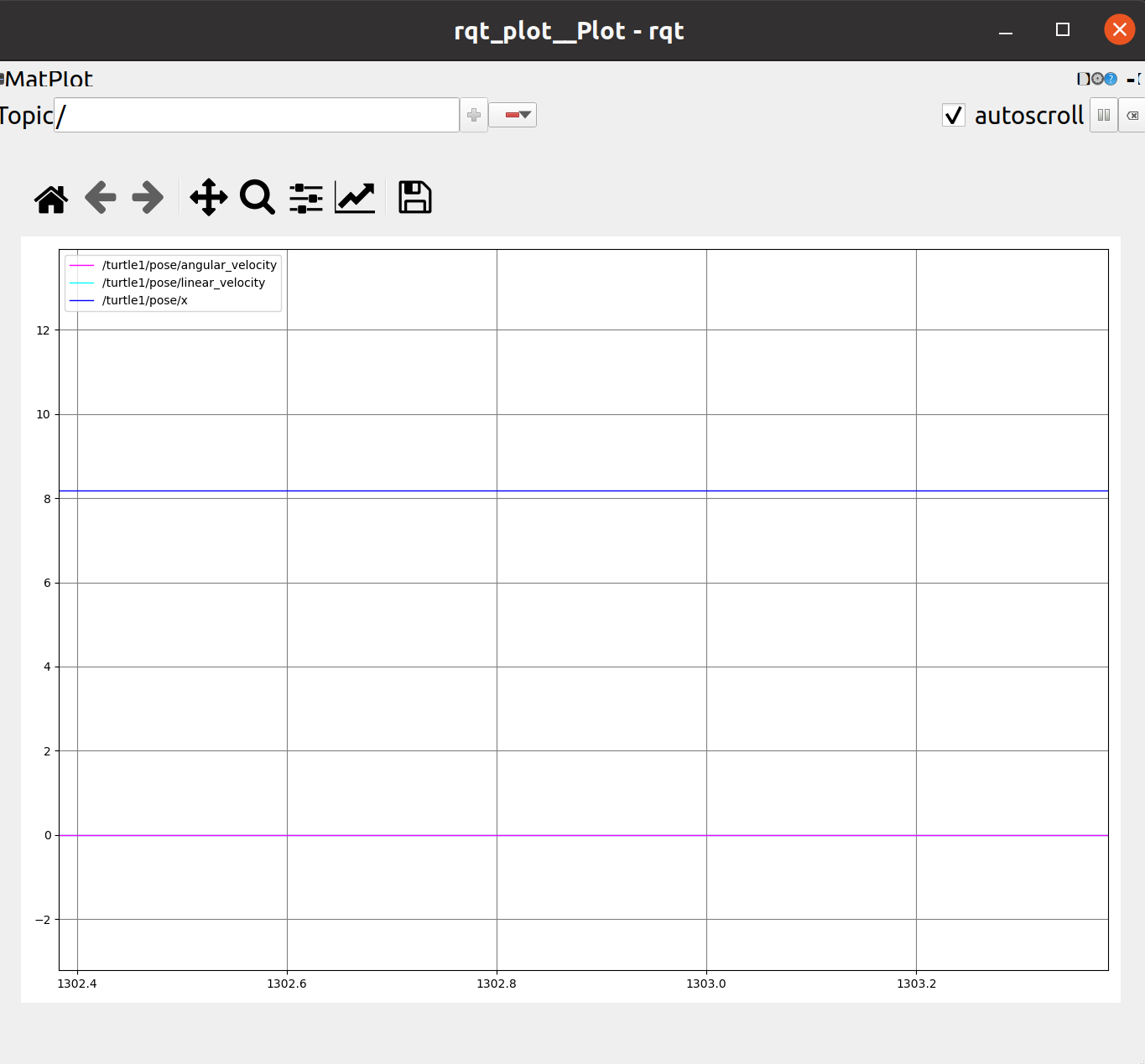
Task: Click the 1302.4 x-axis tick label
Action: coord(77,984)
